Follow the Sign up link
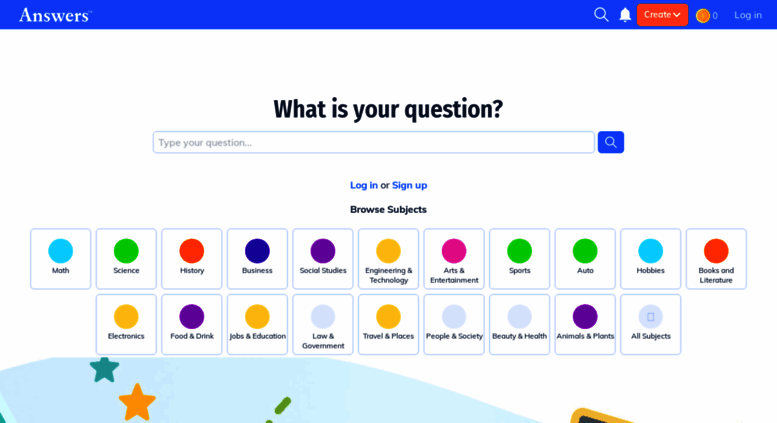 pyautogui.click(x=409, y=185)
